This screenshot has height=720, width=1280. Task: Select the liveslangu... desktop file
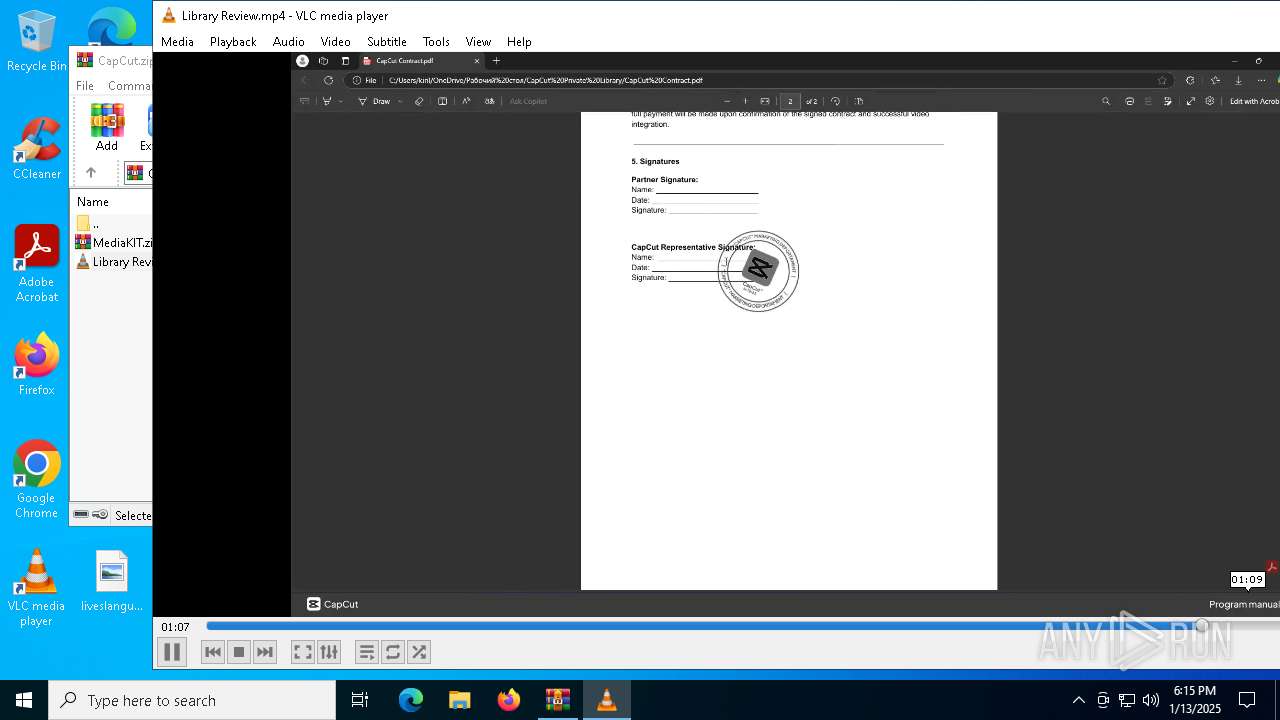pos(112,581)
